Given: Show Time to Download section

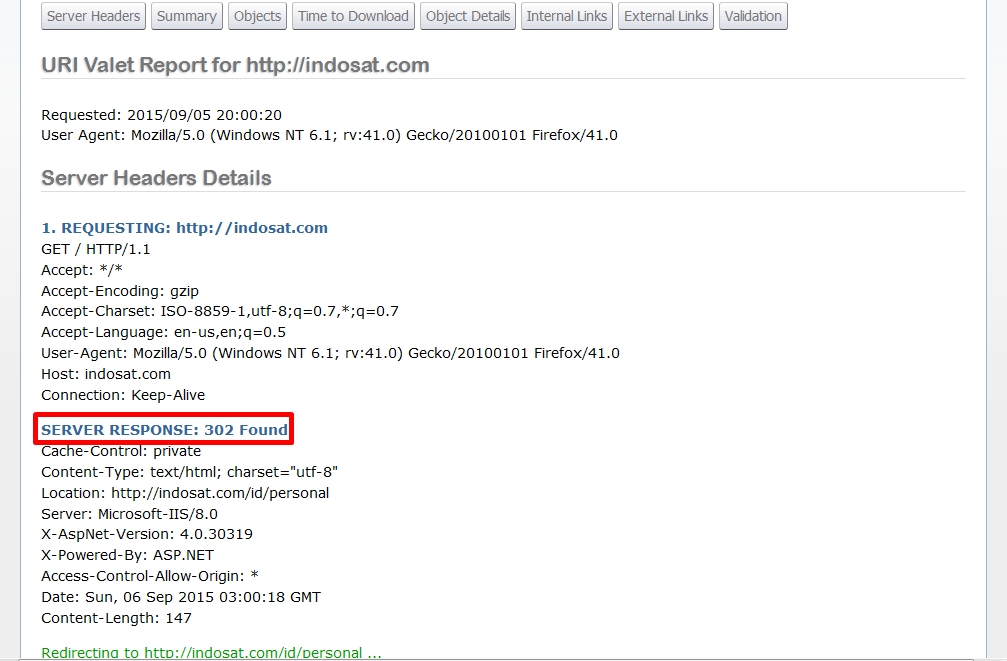Looking at the screenshot, I should tap(353, 16).
